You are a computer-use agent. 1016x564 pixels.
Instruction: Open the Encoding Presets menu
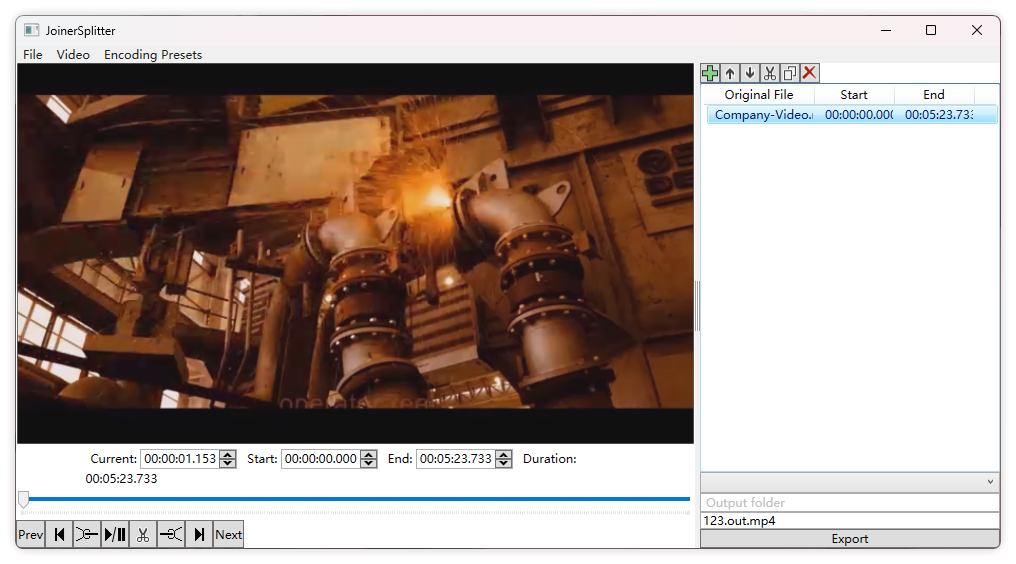click(x=153, y=54)
